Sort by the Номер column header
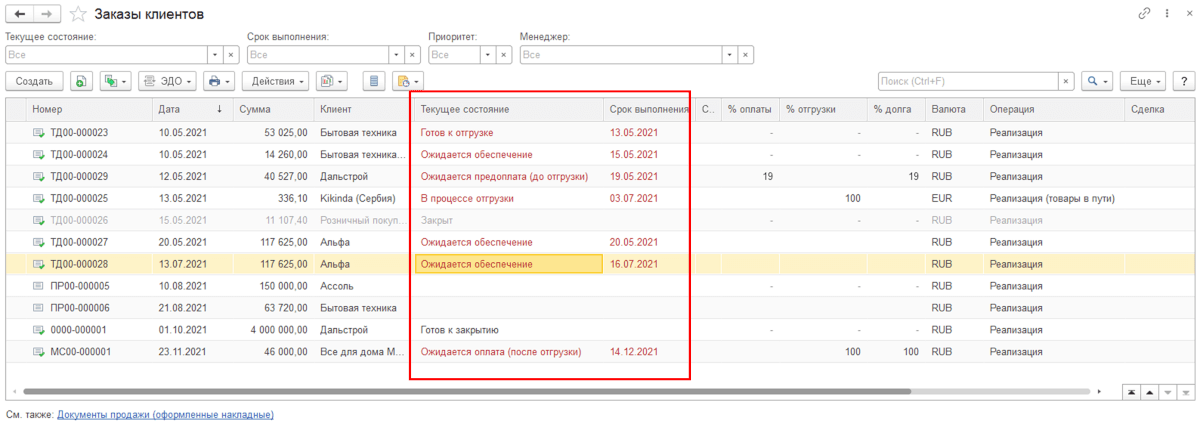The width and height of the screenshot is (1200, 424). click(x=89, y=109)
